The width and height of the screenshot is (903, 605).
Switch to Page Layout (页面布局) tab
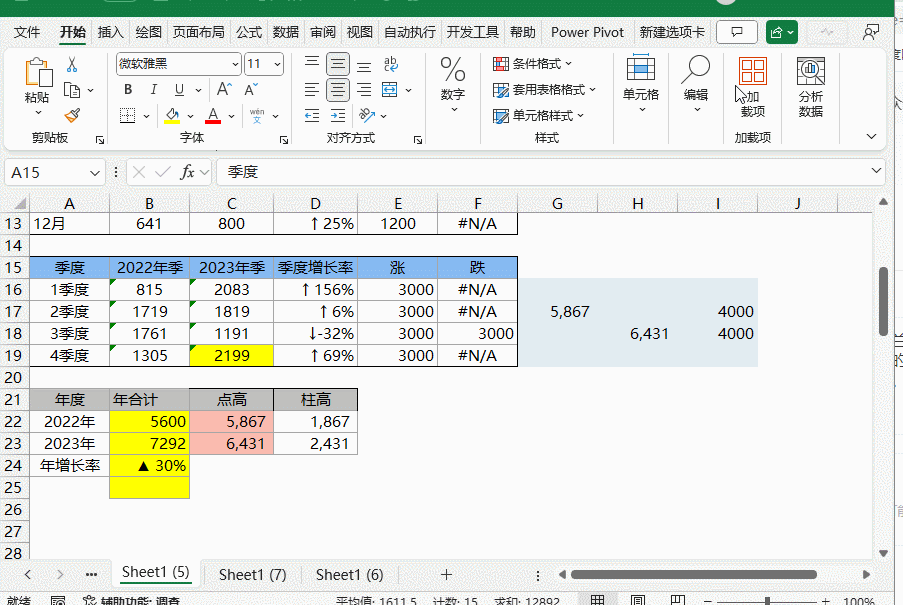(199, 32)
